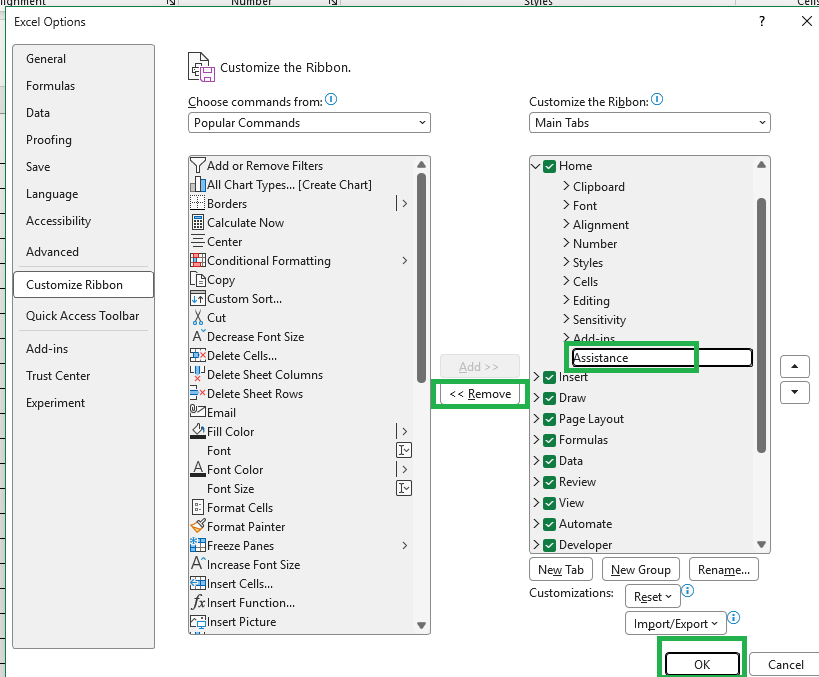The width and height of the screenshot is (819, 677).
Task: Click the info icon beside Choose commands from
Action: click(331, 99)
